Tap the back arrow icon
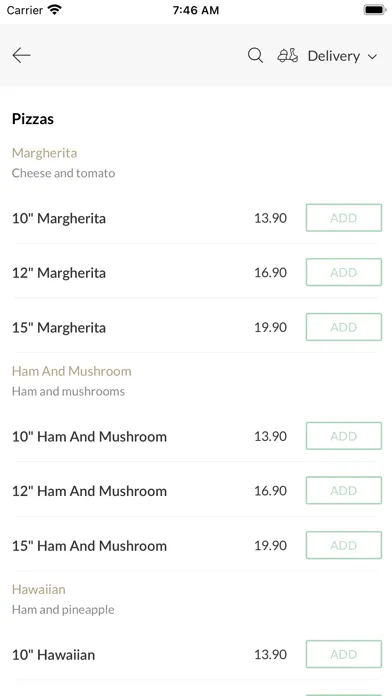Image resolution: width=392 pixels, height=696 pixels. click(21, 55)
